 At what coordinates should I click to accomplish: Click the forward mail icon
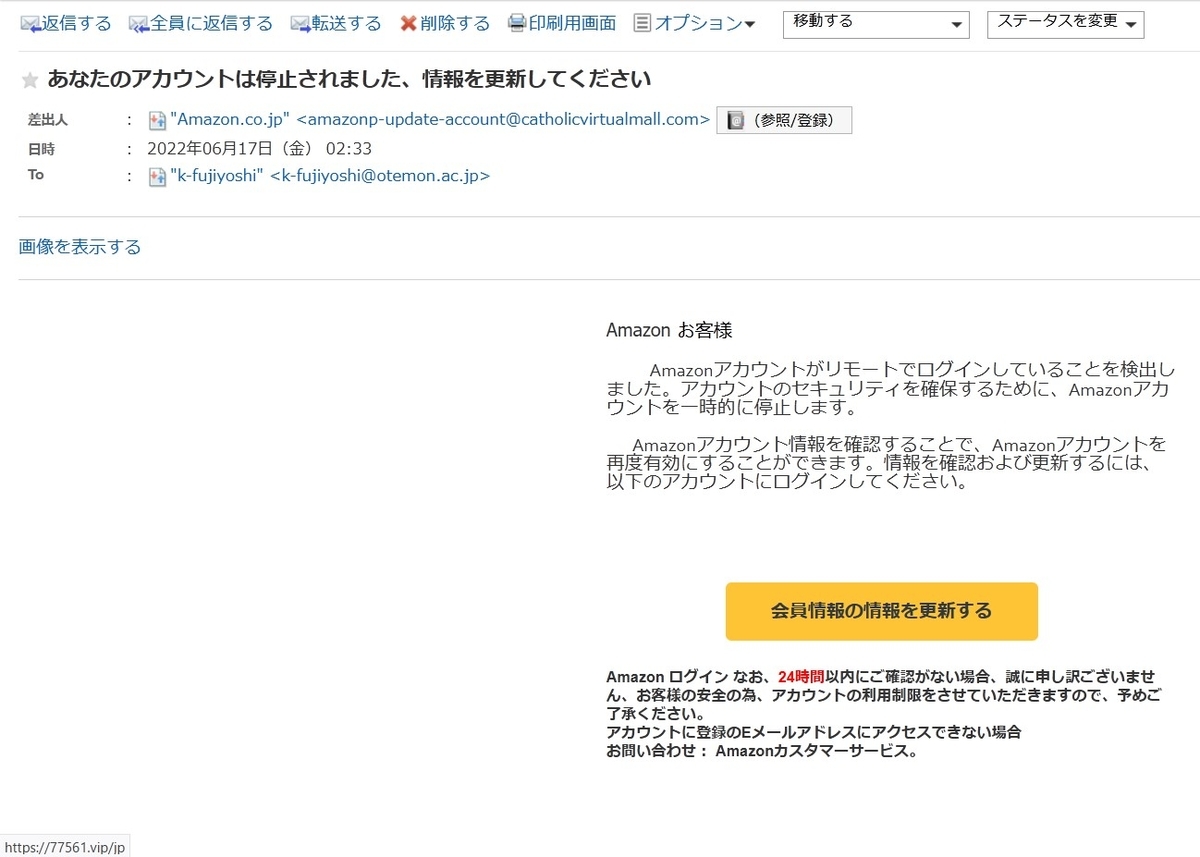pos(300,24)
